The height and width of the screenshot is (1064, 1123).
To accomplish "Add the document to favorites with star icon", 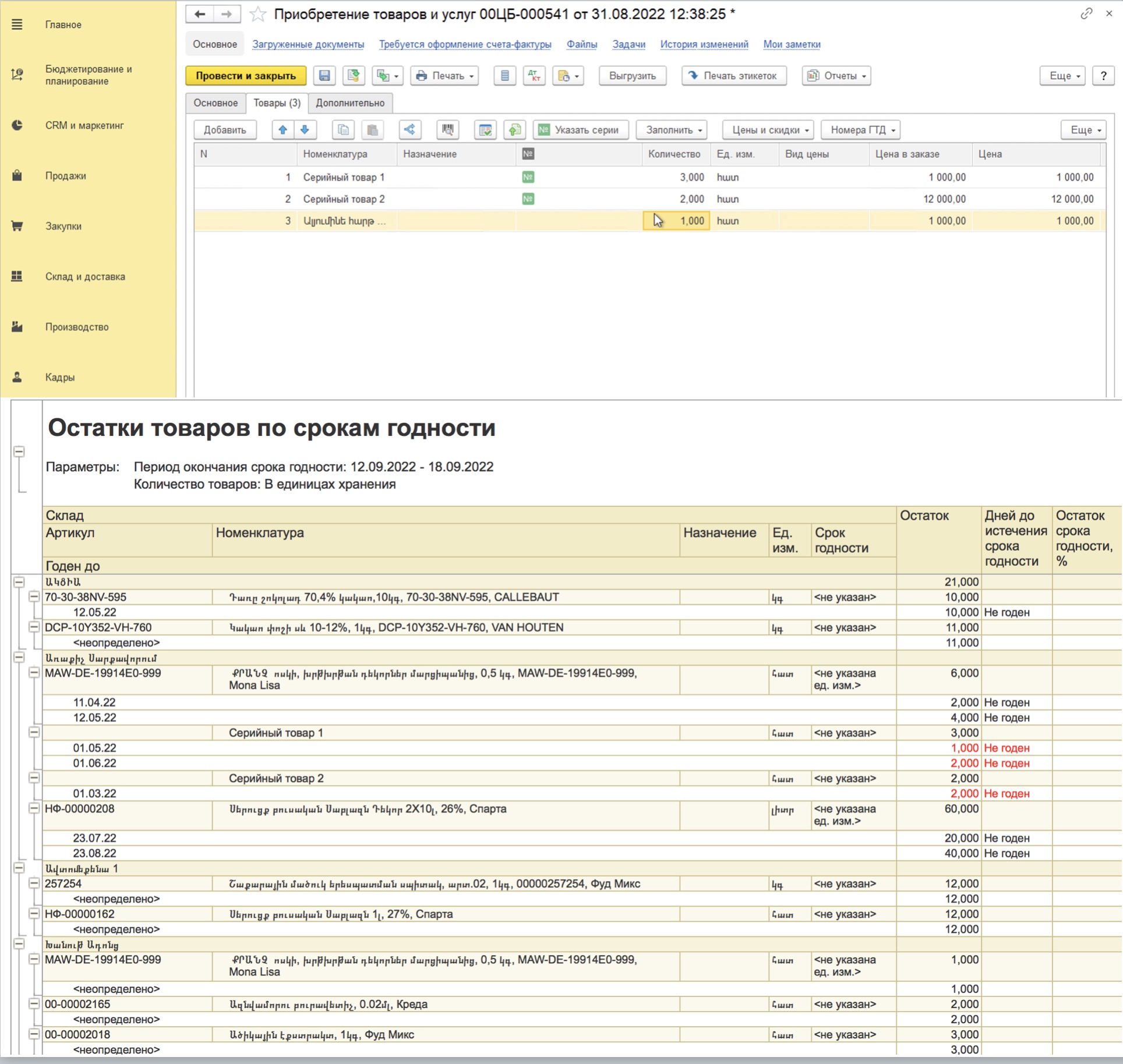I will tap(258, 14).
